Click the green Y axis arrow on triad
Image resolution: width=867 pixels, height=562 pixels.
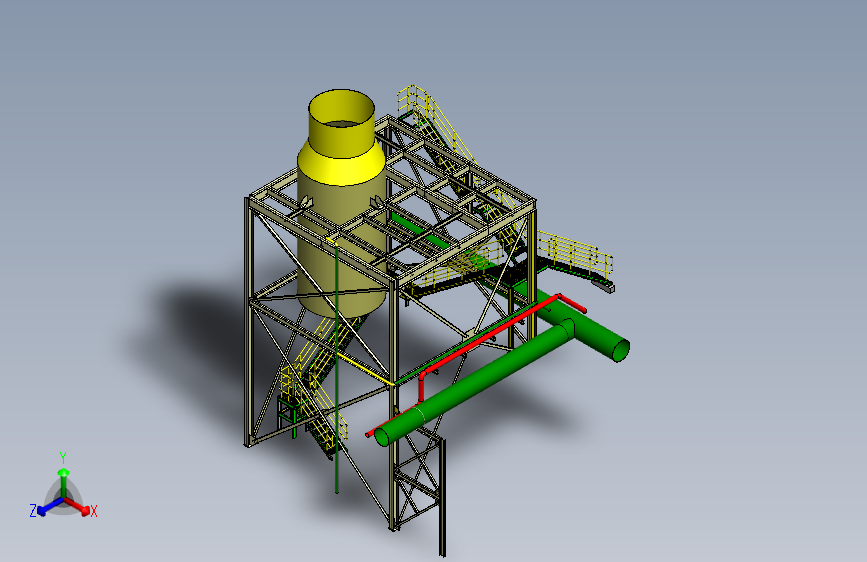pyautogui.click(x=64, y=482)
